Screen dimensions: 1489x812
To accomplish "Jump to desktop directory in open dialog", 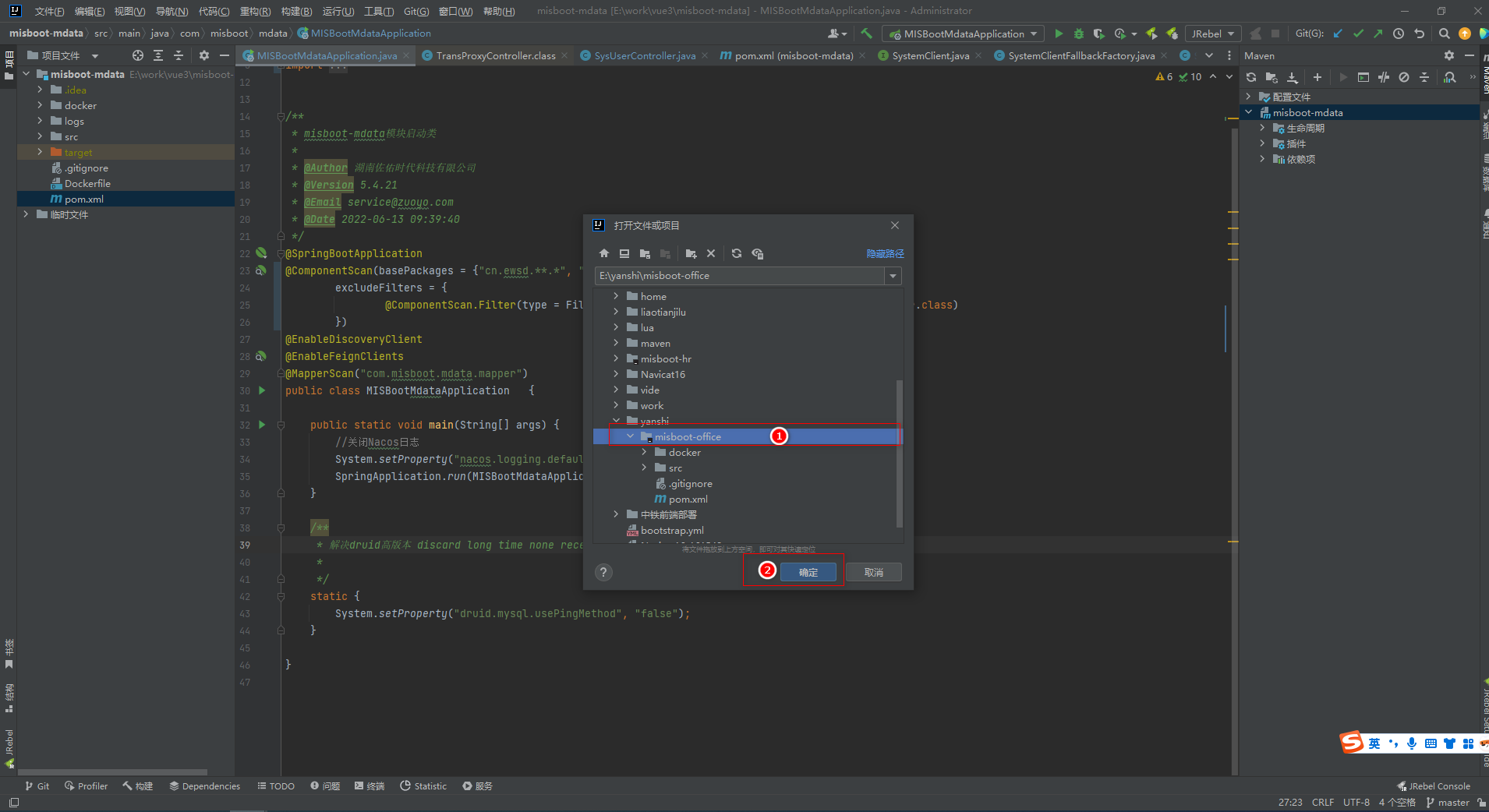I will pos(624,253).
